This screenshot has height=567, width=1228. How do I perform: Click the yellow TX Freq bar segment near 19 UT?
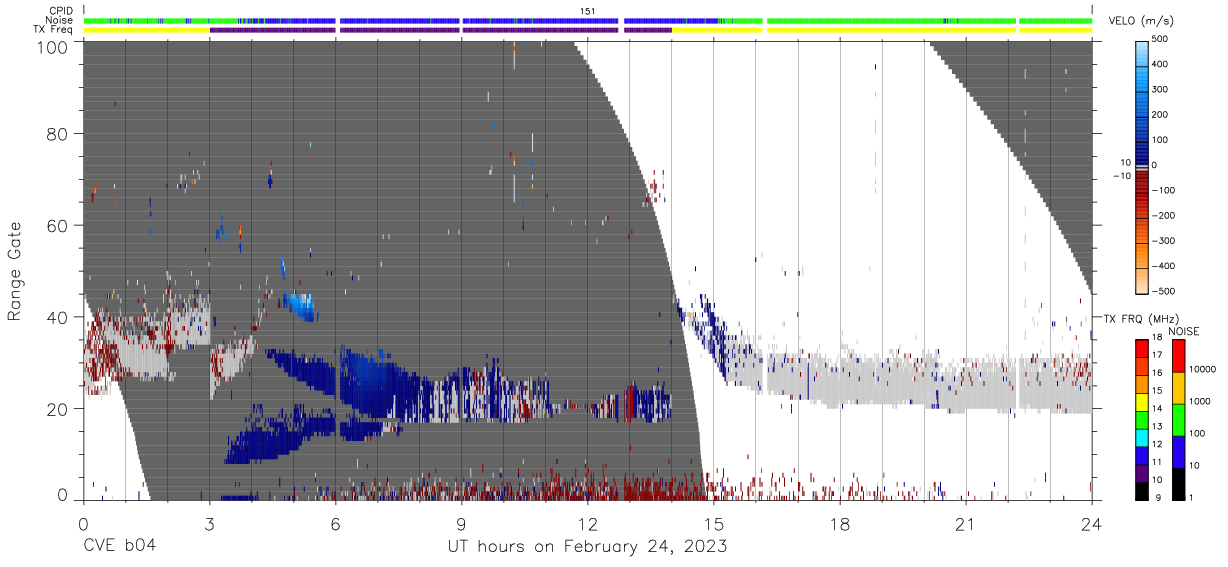pyautogui.click(x=891, y=30)
